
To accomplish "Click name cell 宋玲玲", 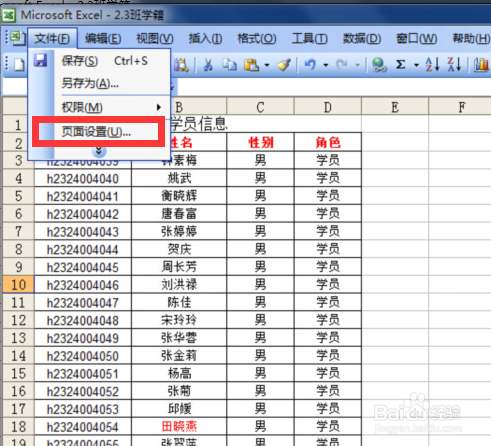I will point(179,320).
